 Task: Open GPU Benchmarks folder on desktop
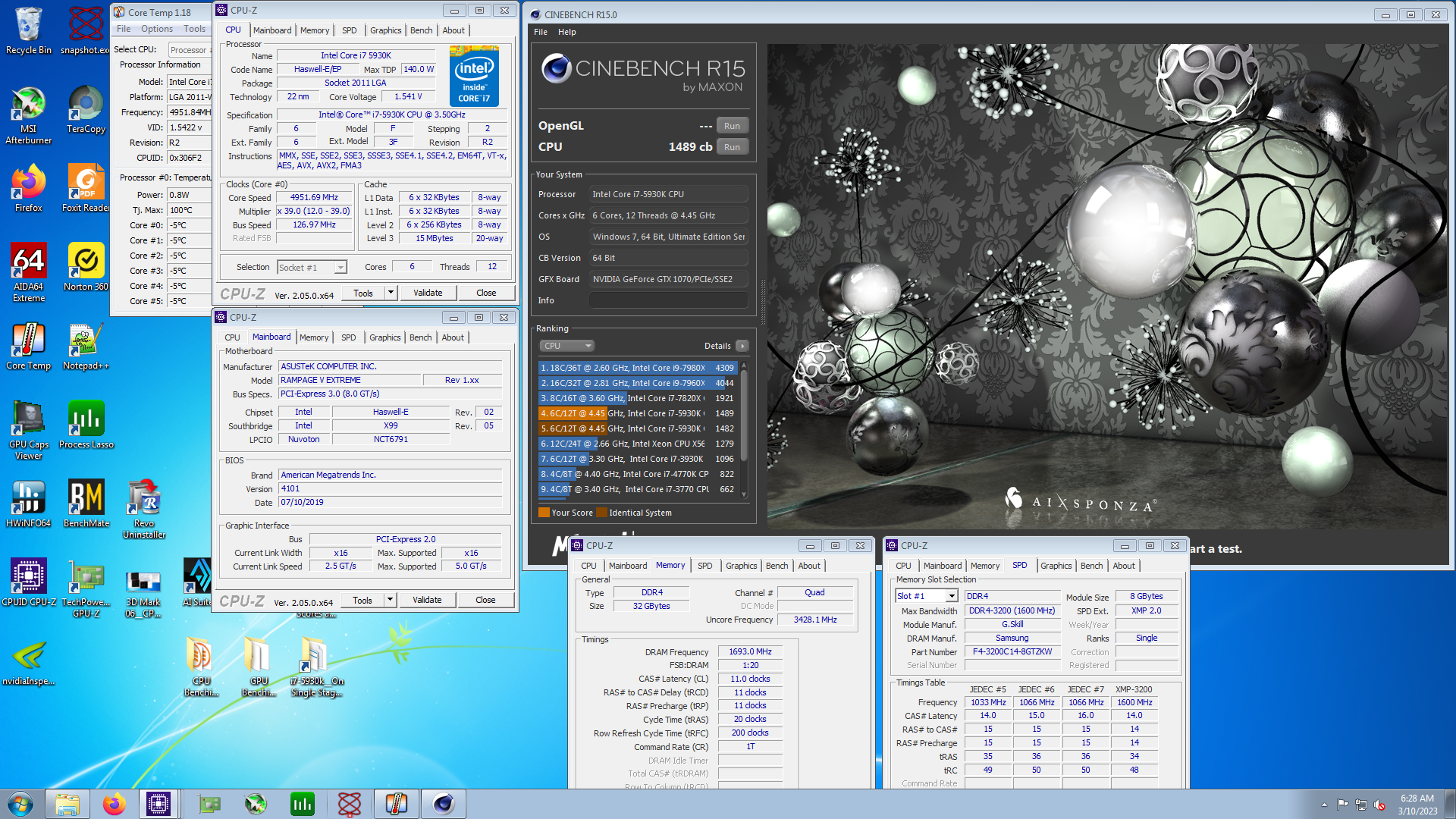click(259, 667)
